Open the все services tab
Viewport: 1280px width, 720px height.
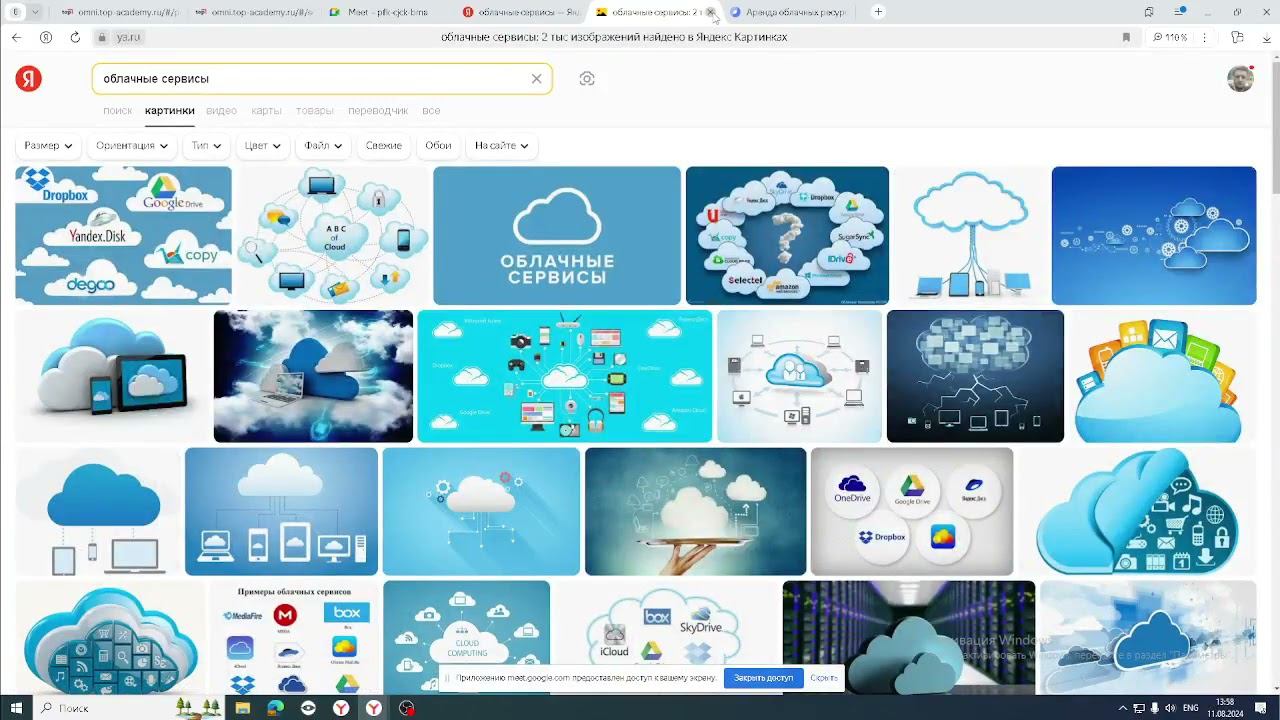click(431, 111)
